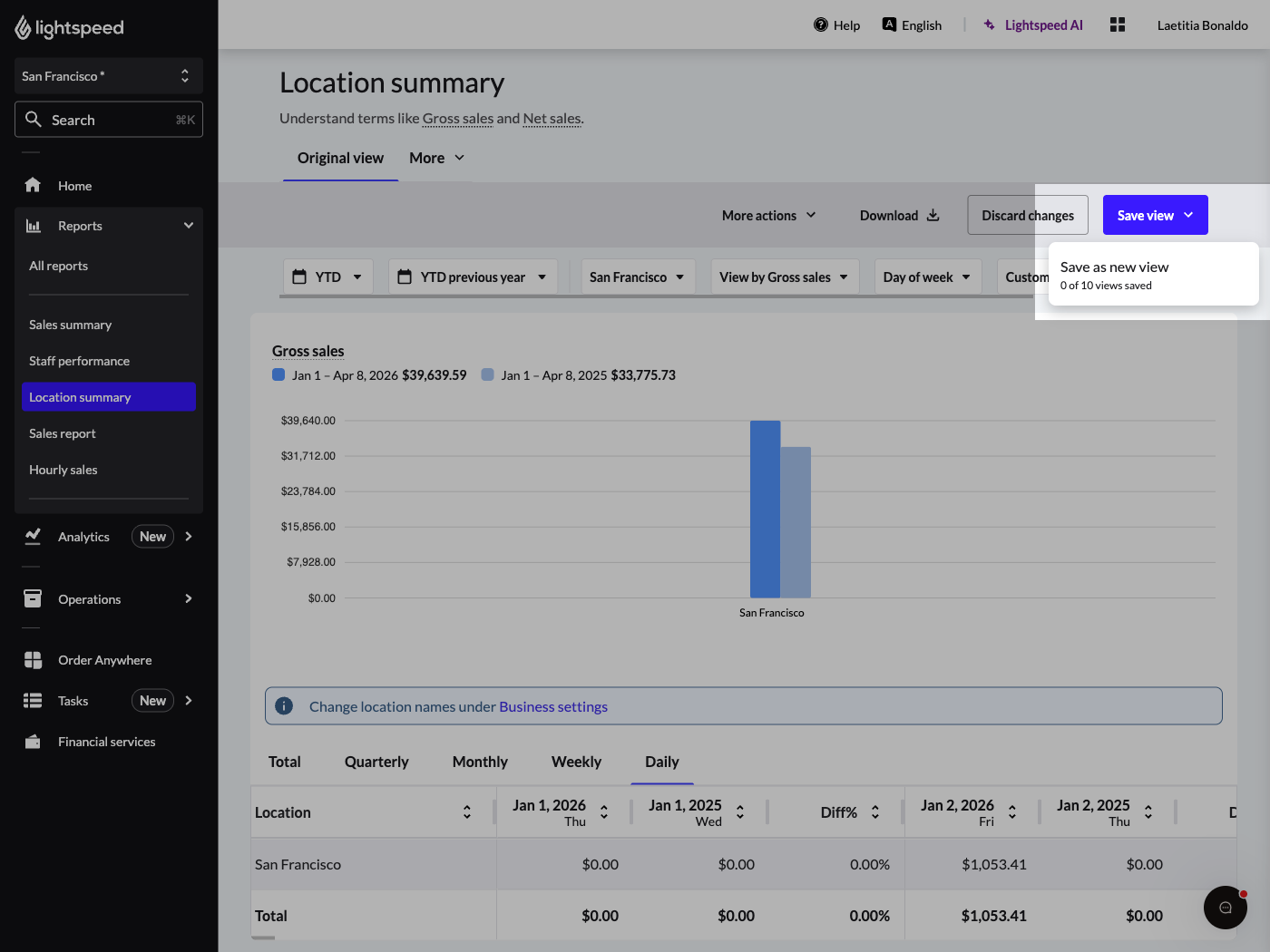This screenshot has height=952, width=1270.
Task: Click the Operations icon in the sidebar
Action: tap(33, 598)
